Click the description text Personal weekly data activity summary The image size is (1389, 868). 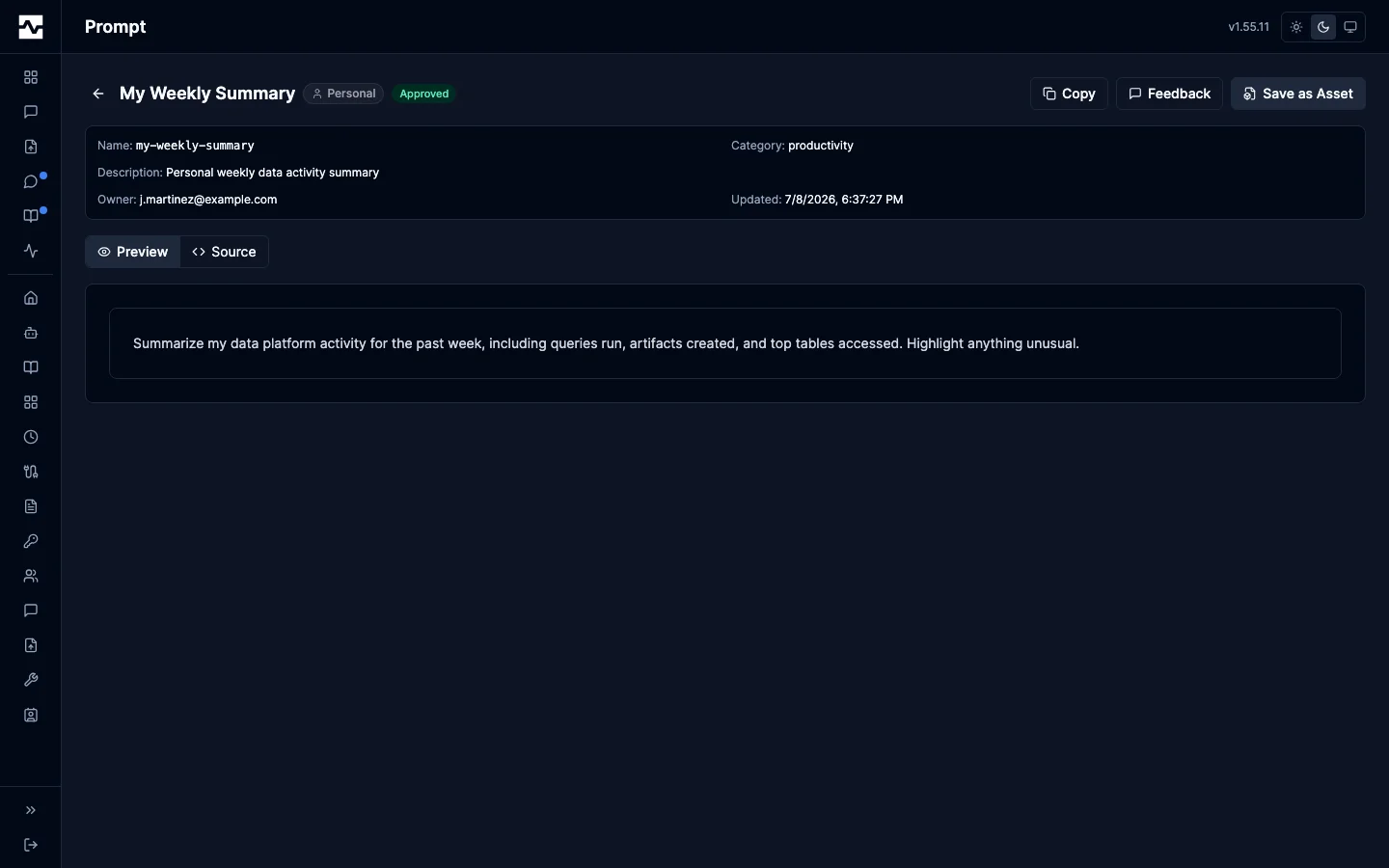click(x=272, y=173)
